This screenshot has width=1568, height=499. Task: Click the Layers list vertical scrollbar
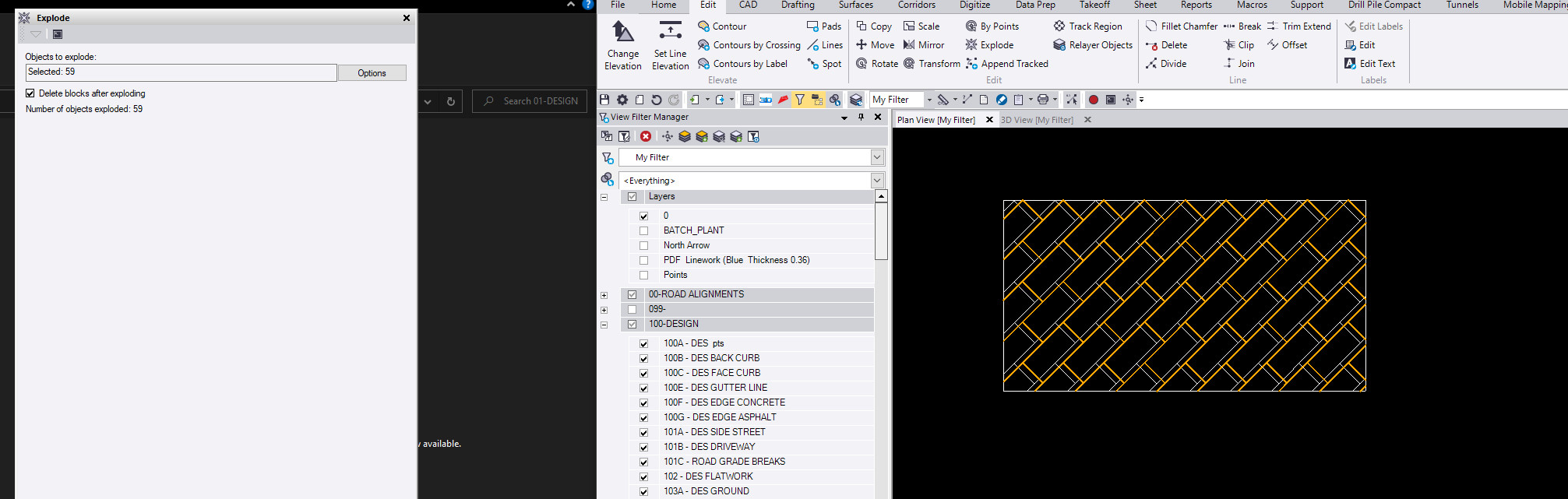click(x=881, y=231)
